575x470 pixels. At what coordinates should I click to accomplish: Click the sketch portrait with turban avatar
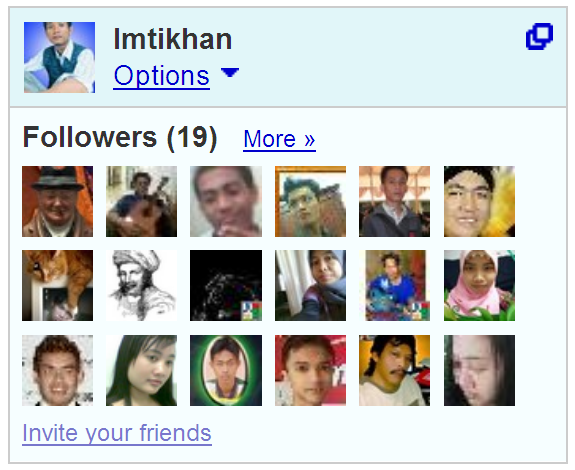click(142, 285)
